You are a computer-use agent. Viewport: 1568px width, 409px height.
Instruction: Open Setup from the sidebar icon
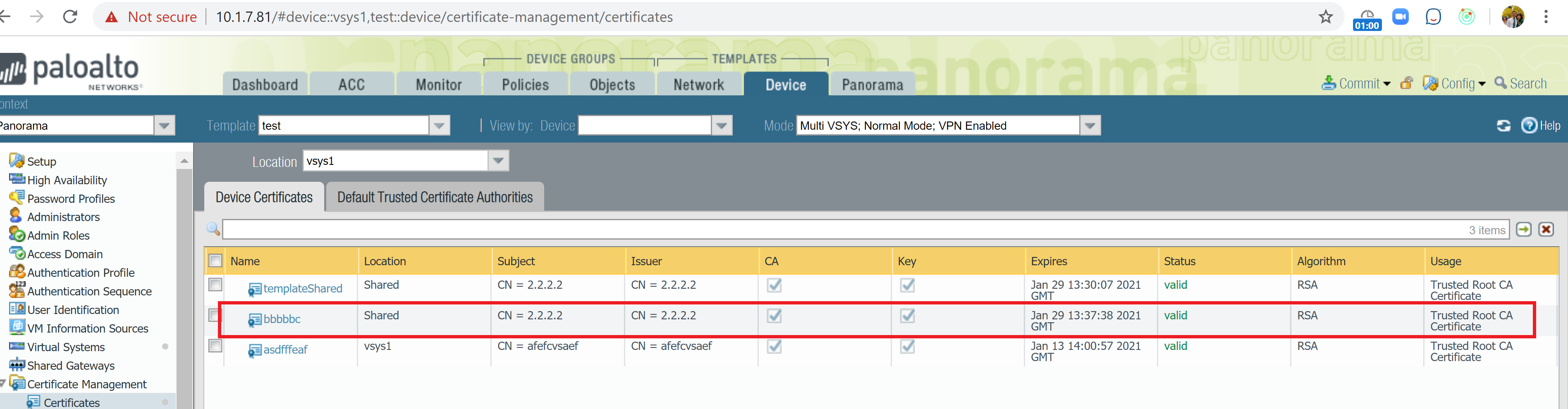[17, 160]
